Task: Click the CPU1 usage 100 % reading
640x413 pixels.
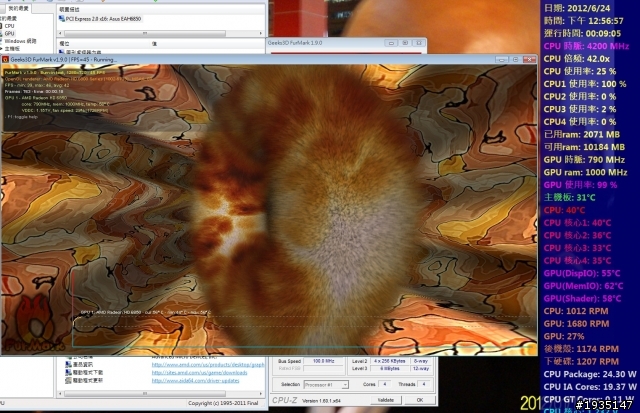Action: click(x=584, y=84)
